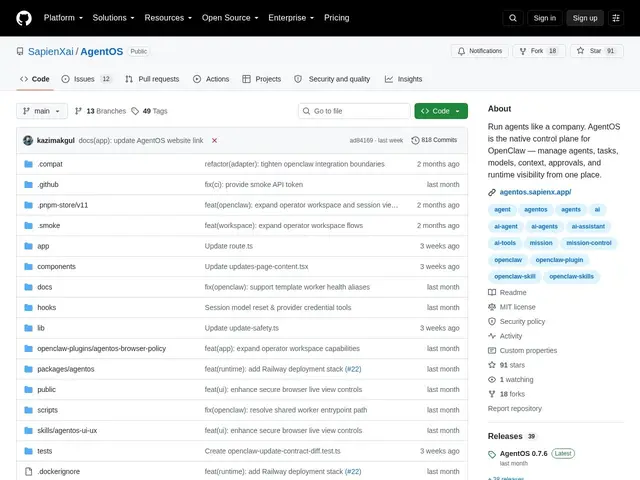
Task: Click the Notifications bell button
Action: pyautogui.click(x=480, y=51)
